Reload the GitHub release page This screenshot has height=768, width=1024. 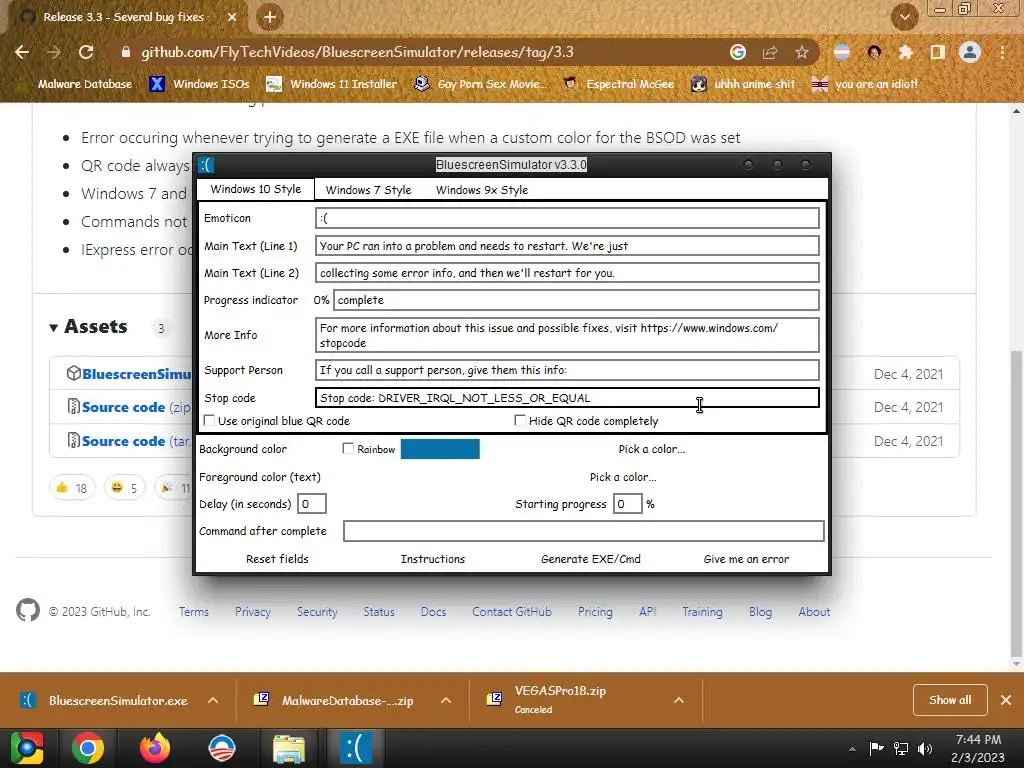pos(86,52)
